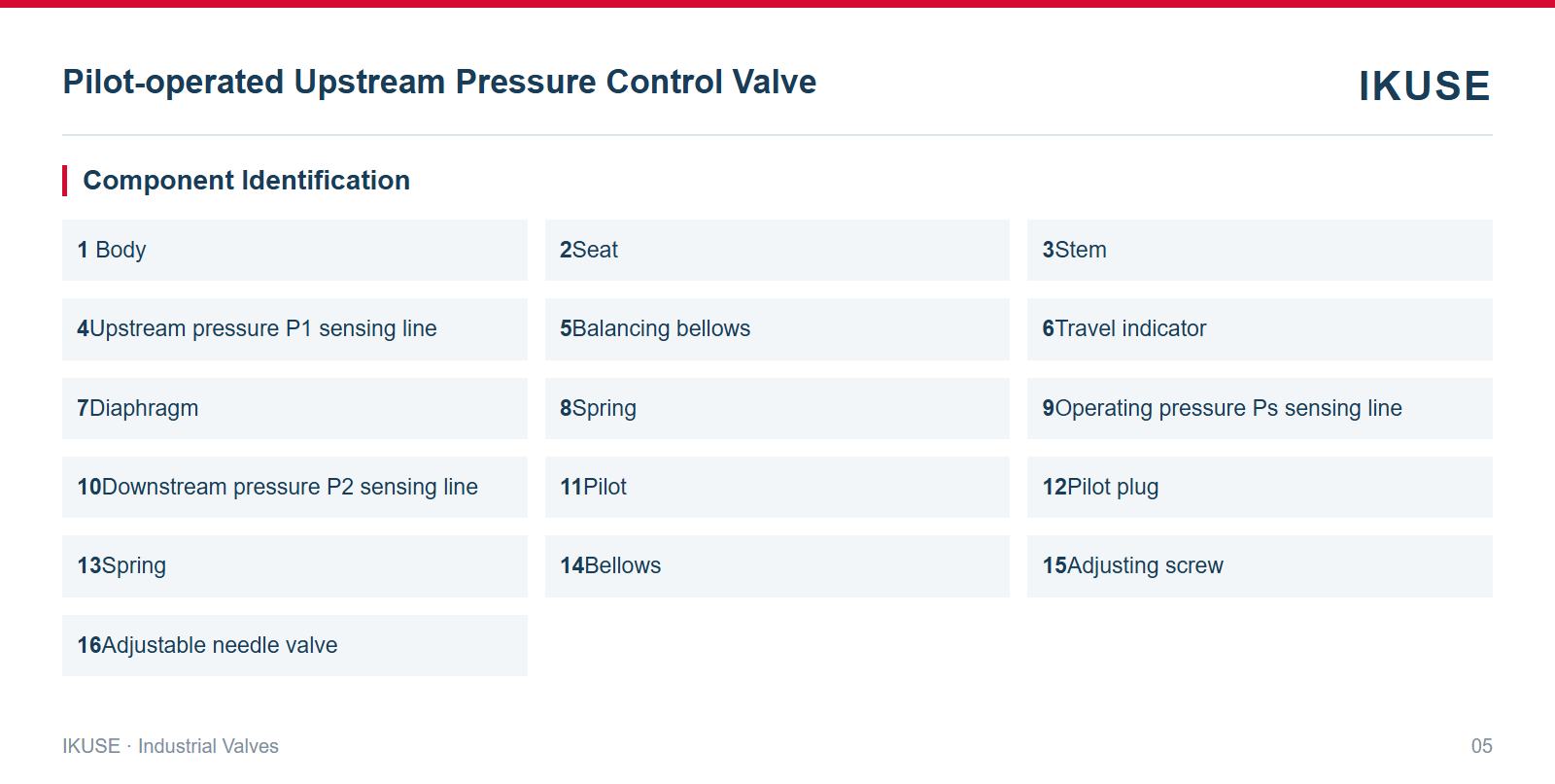Select the slide title heading
The height and width of the screenshot is (784, 1555).
pyautogui.click(x=439, y=82)
